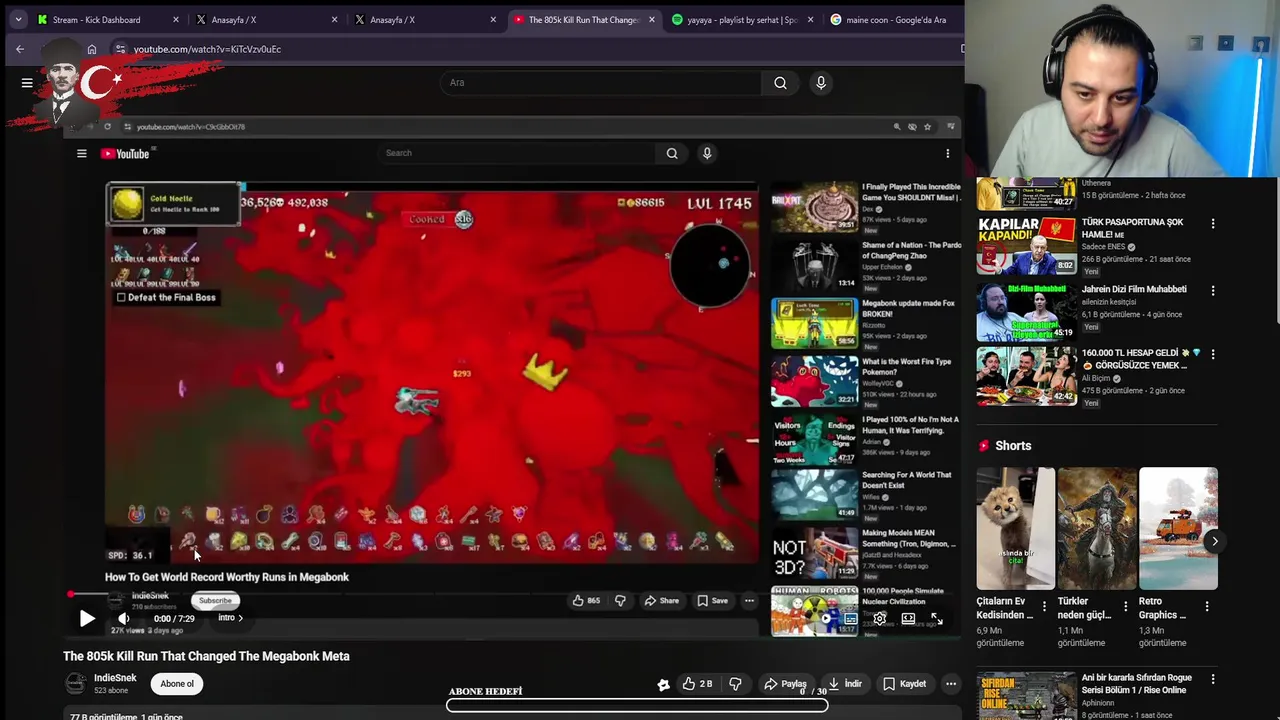Click inner YouTube search magnifier button
The width and height of the screenshot is (1280, 720).
tap(672, 153)
